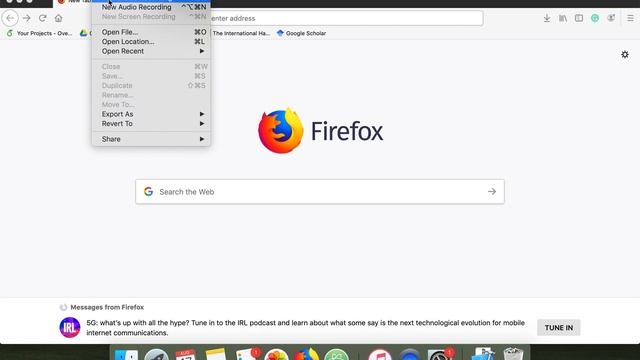Expand the Revert To submenu
This screenshot has width=640, height=360.
151,124
